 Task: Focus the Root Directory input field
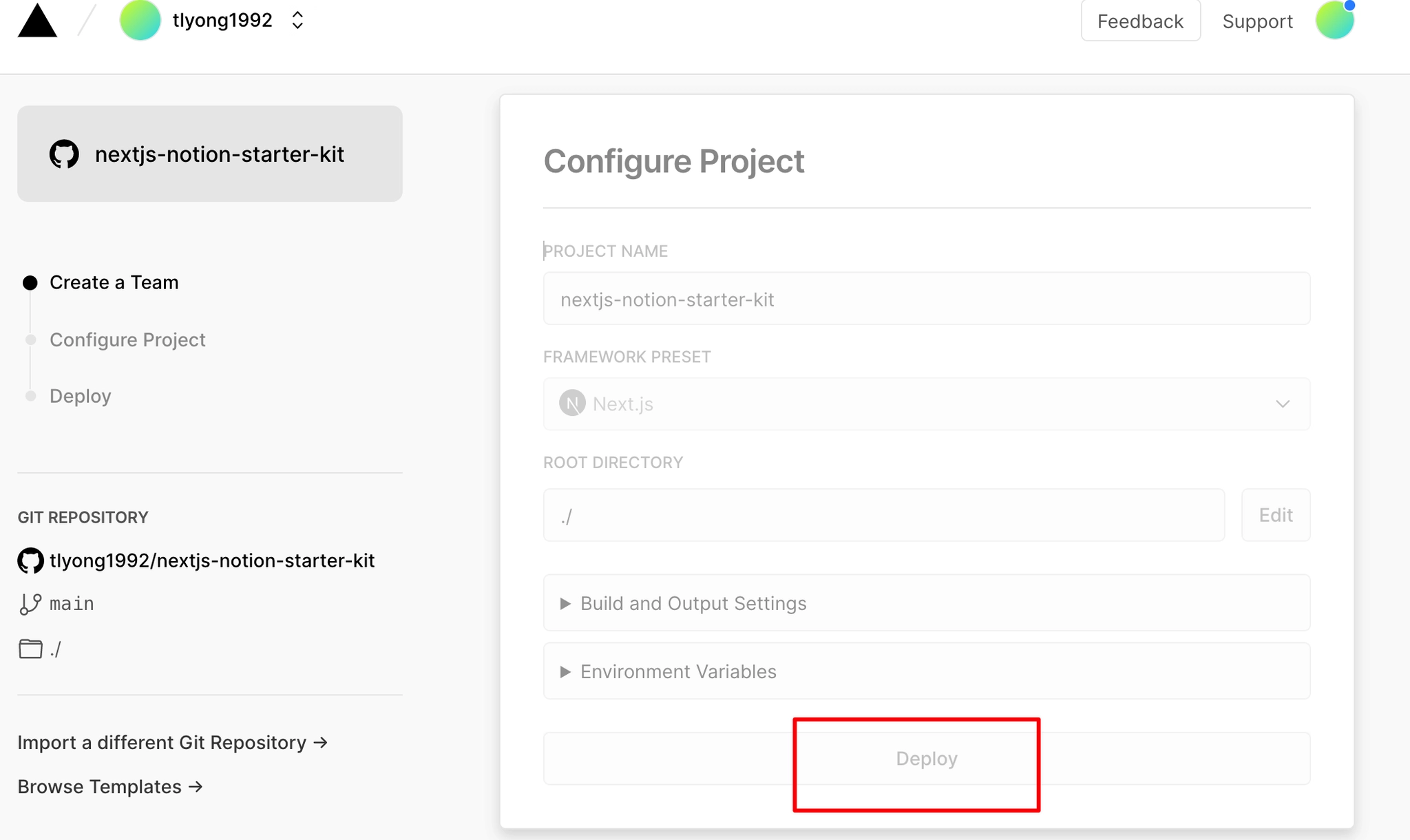(884, 515)
